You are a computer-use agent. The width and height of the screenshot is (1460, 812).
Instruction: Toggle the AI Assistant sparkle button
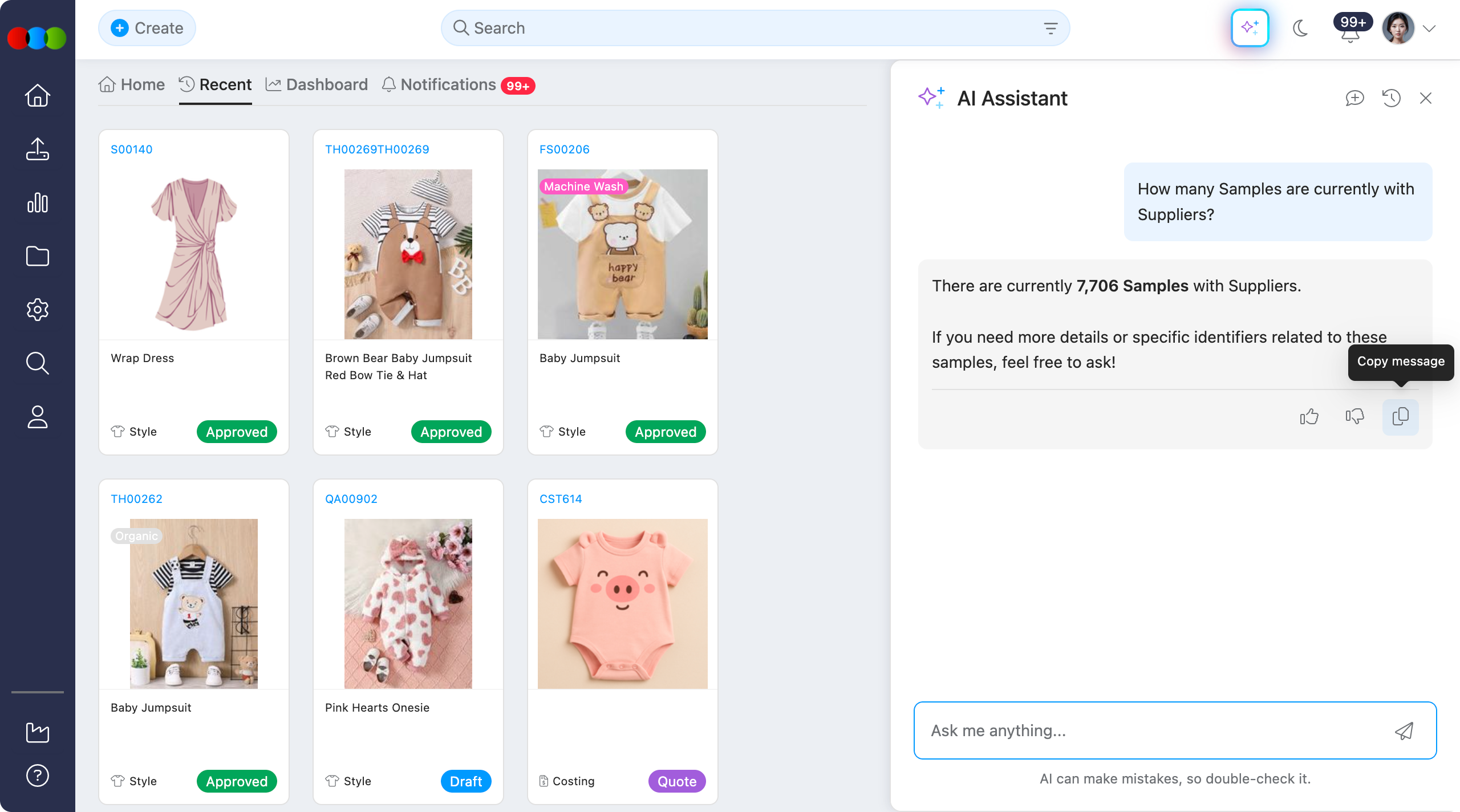(1250, 28)
